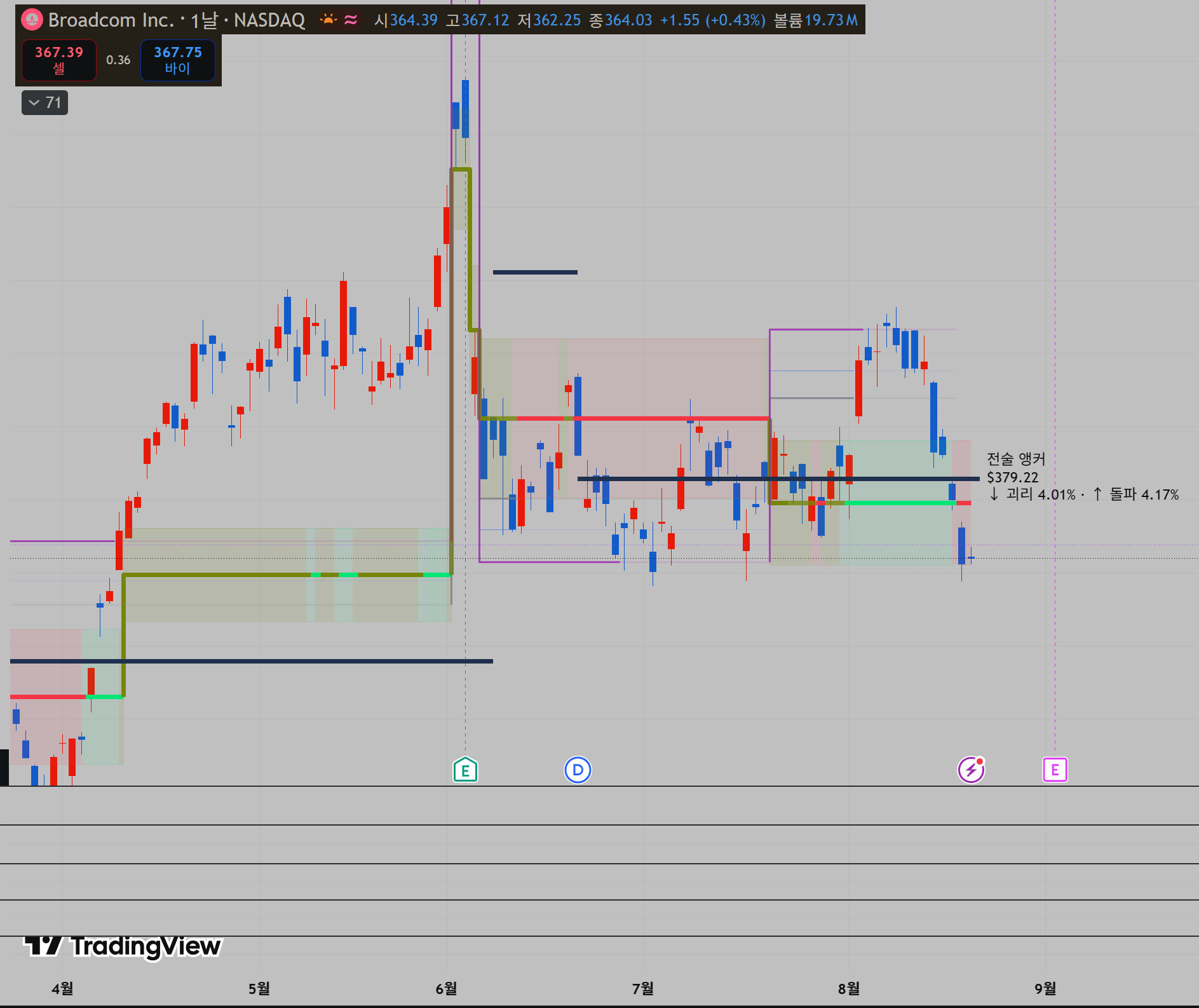
Task: Click the 전술 앵커 annotation label
Action: tap(1016, 459)
